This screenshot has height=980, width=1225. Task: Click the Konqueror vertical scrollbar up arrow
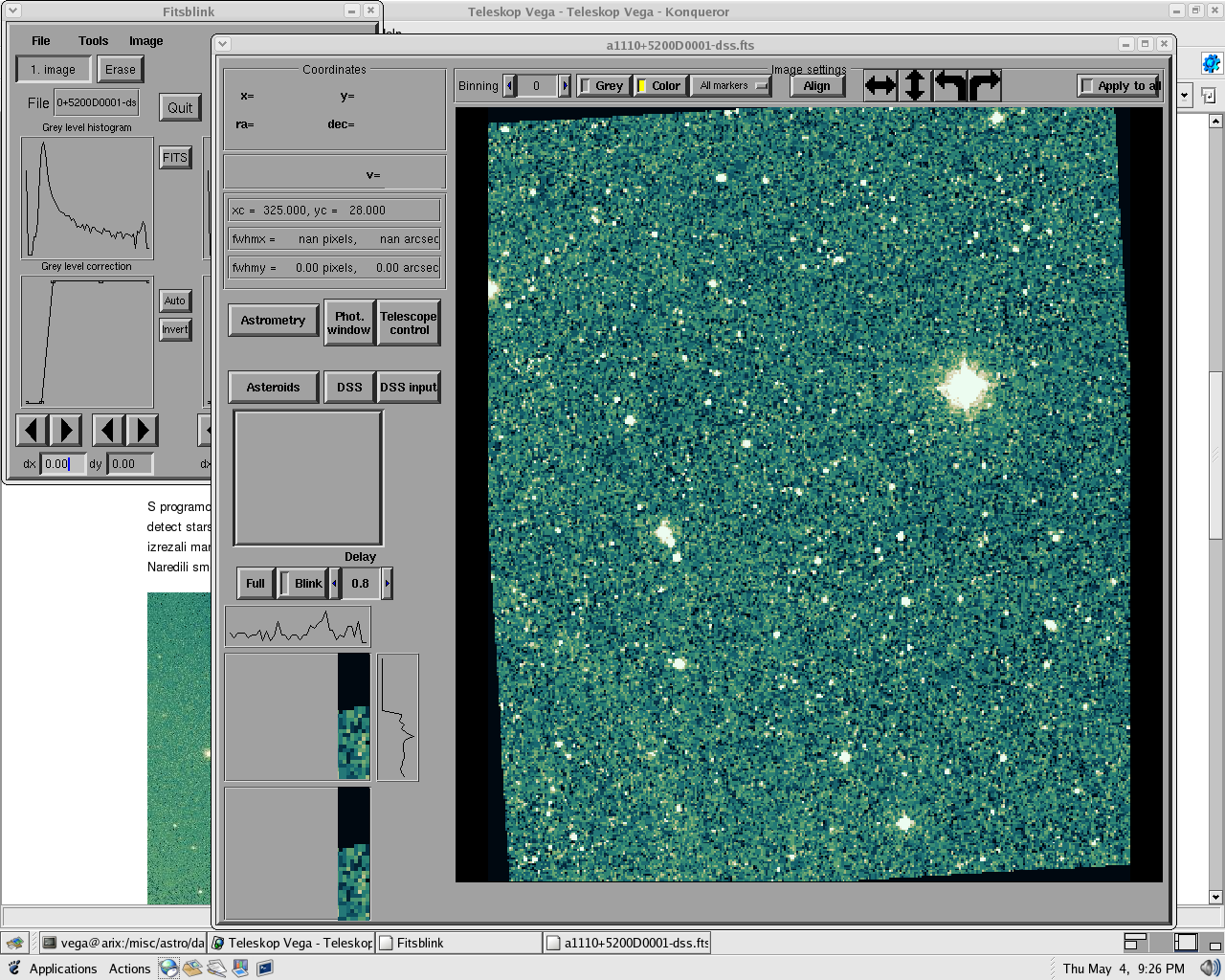click(1215, 122)
